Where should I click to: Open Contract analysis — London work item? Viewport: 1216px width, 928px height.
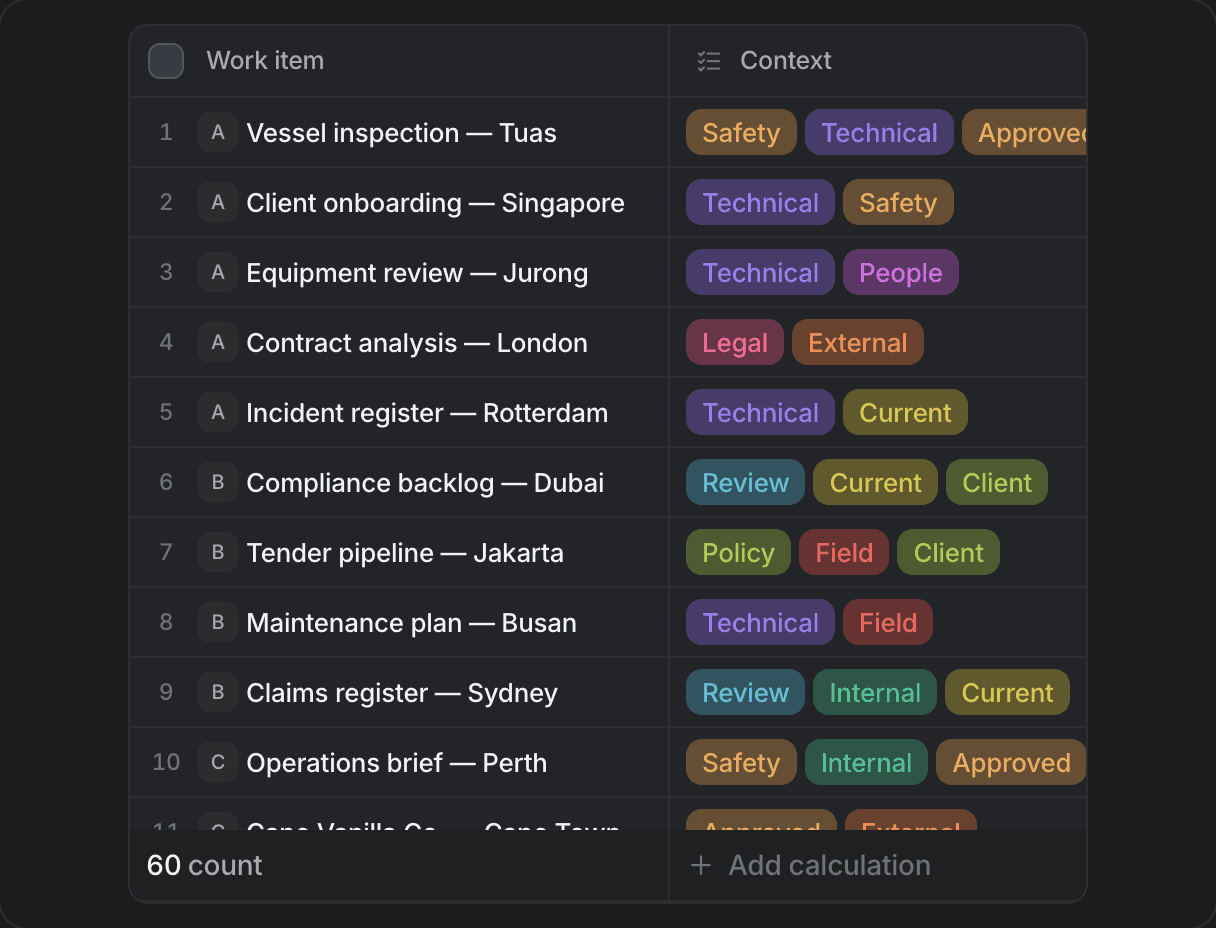417,343
